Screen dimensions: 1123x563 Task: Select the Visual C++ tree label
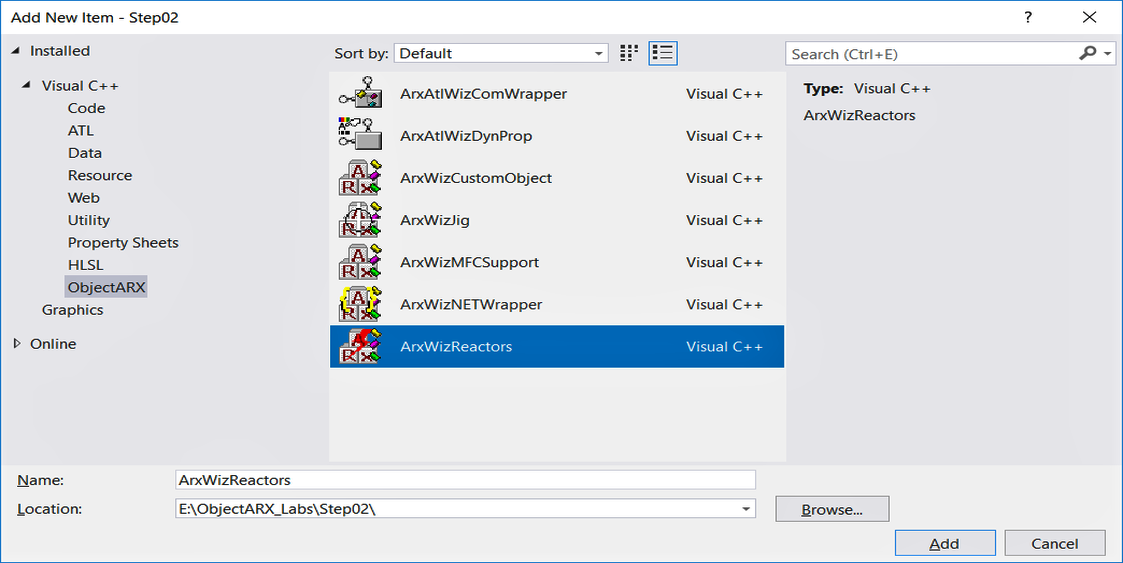(79, 85)
